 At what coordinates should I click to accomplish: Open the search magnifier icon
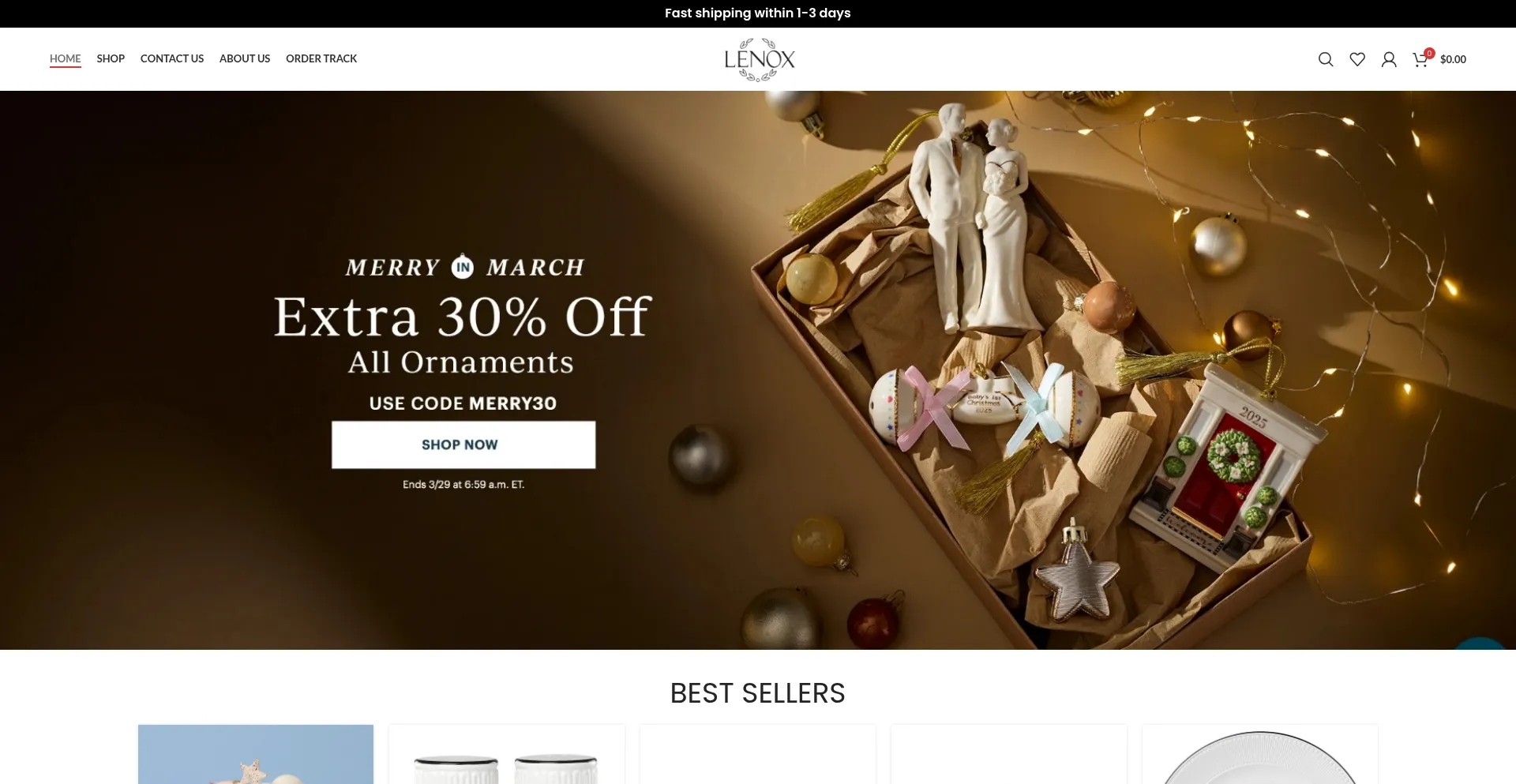pos(1326,59)
